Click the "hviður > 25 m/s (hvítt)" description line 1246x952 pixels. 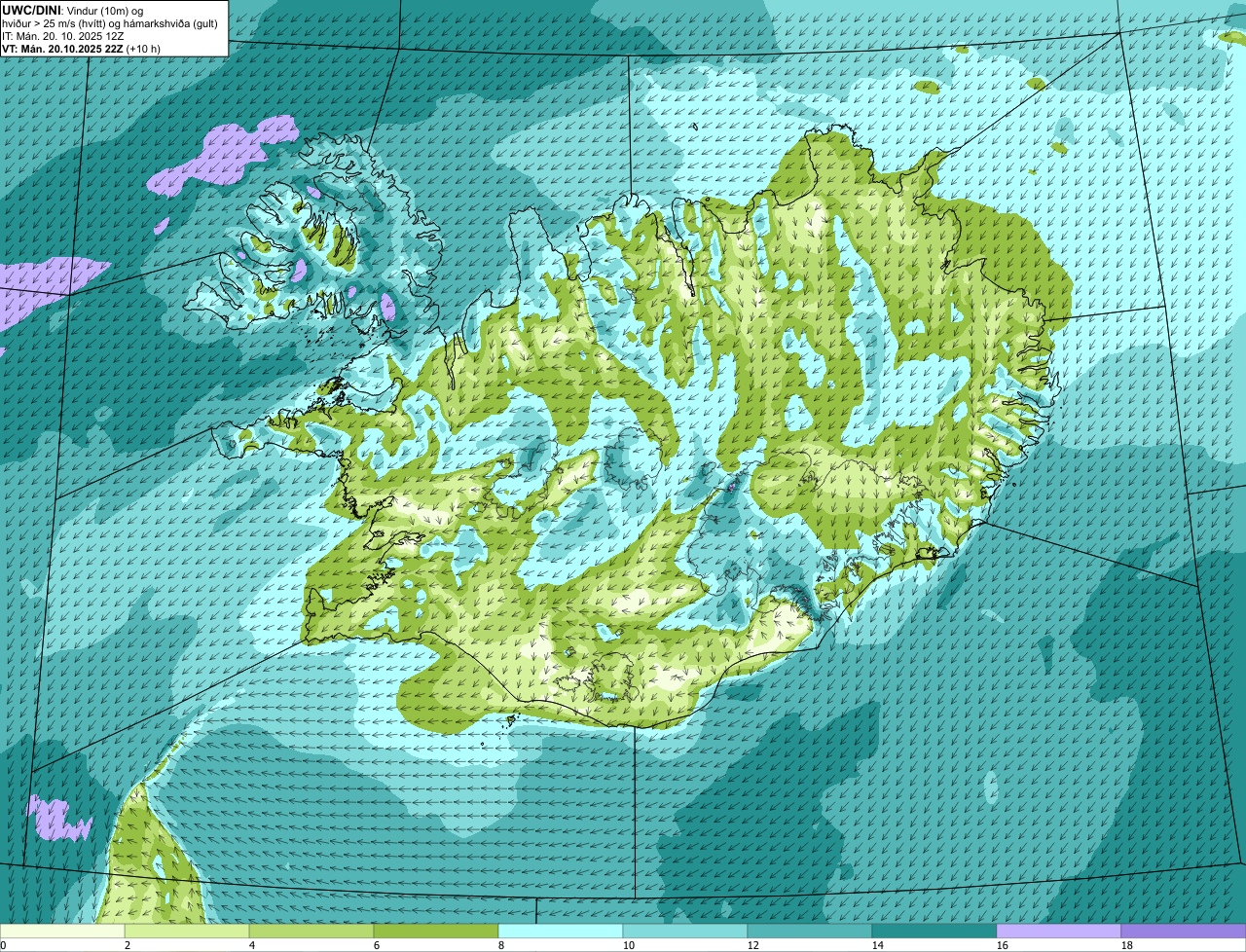109,22
